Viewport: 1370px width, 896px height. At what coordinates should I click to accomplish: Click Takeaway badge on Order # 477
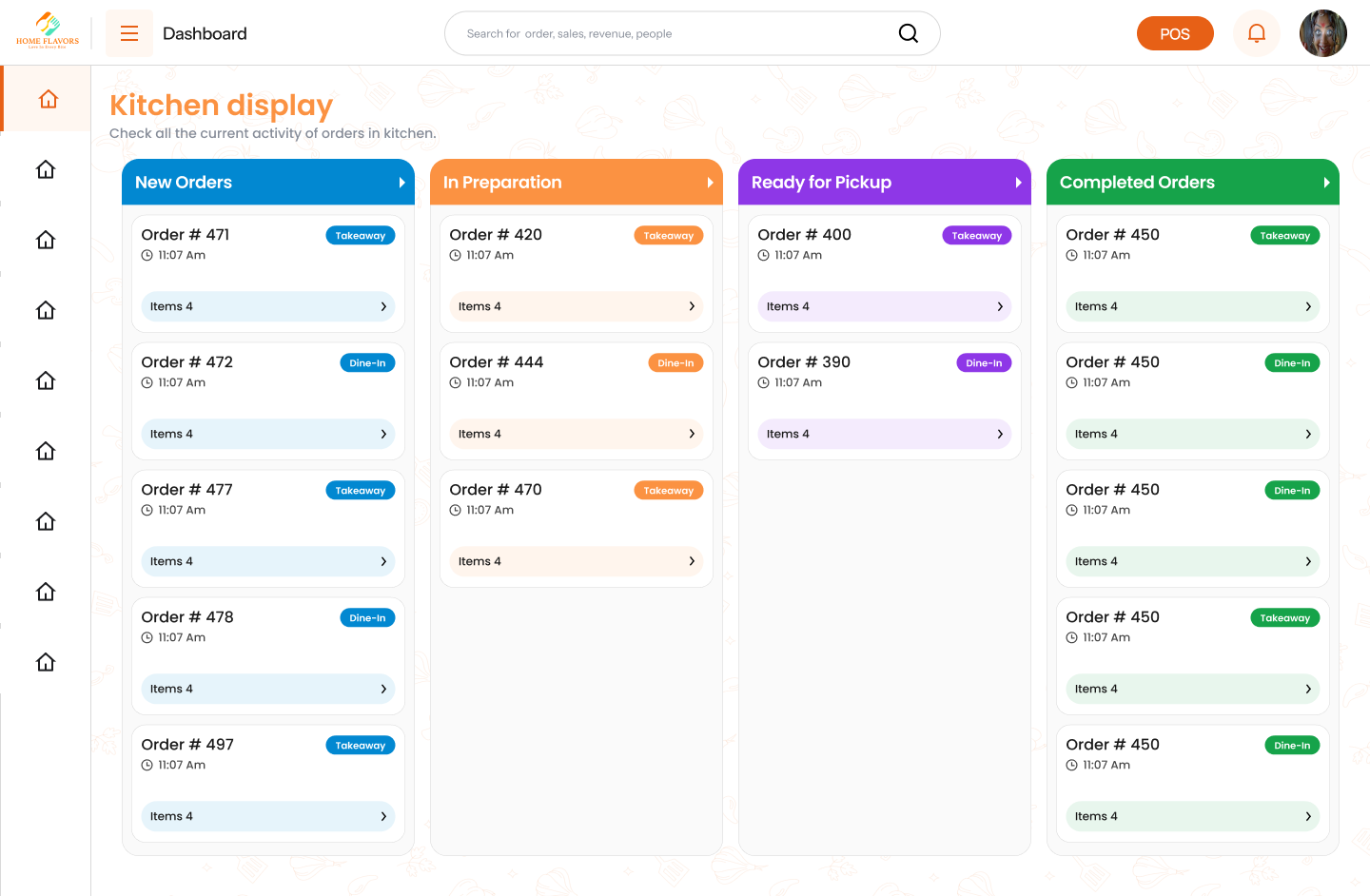(360, 491)
